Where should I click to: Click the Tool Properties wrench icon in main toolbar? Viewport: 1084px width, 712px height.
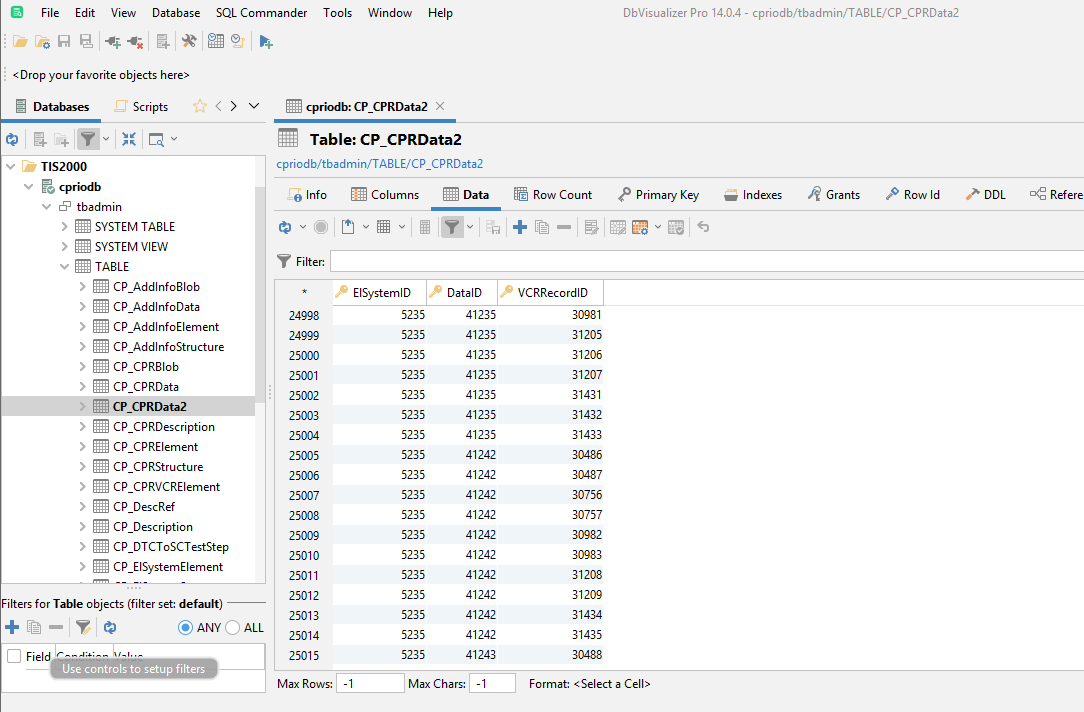(x=189, y=41)
